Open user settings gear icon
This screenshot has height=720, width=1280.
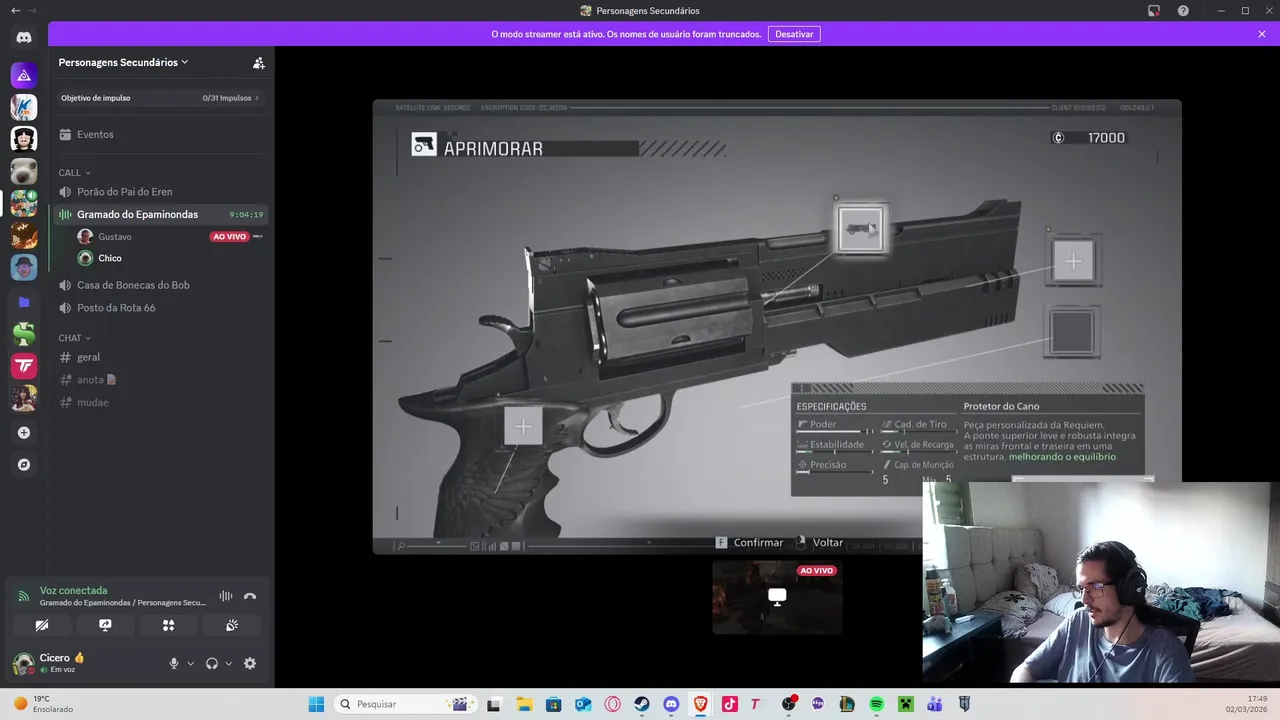tap(250, 663)
